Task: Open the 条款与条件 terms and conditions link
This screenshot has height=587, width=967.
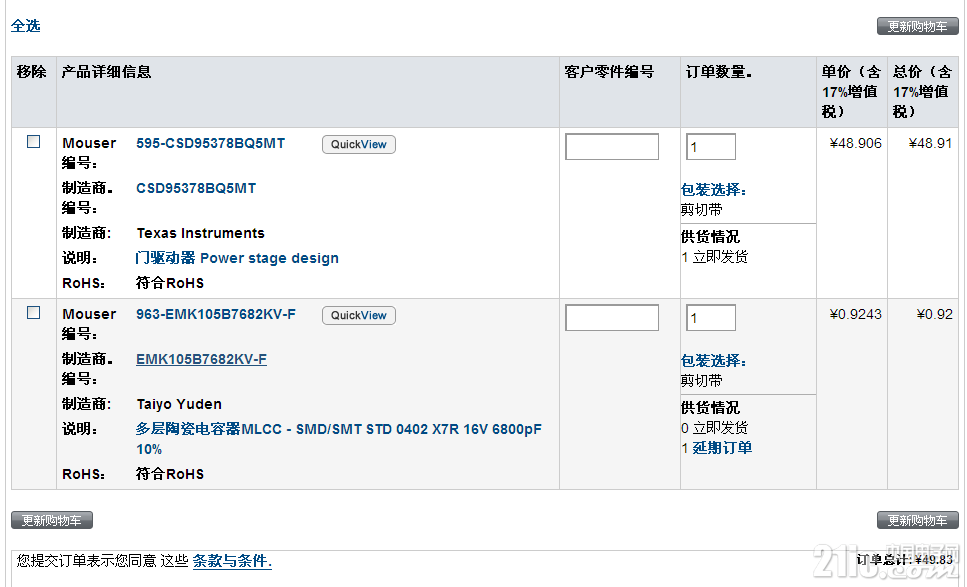Action: coord(232,560)
